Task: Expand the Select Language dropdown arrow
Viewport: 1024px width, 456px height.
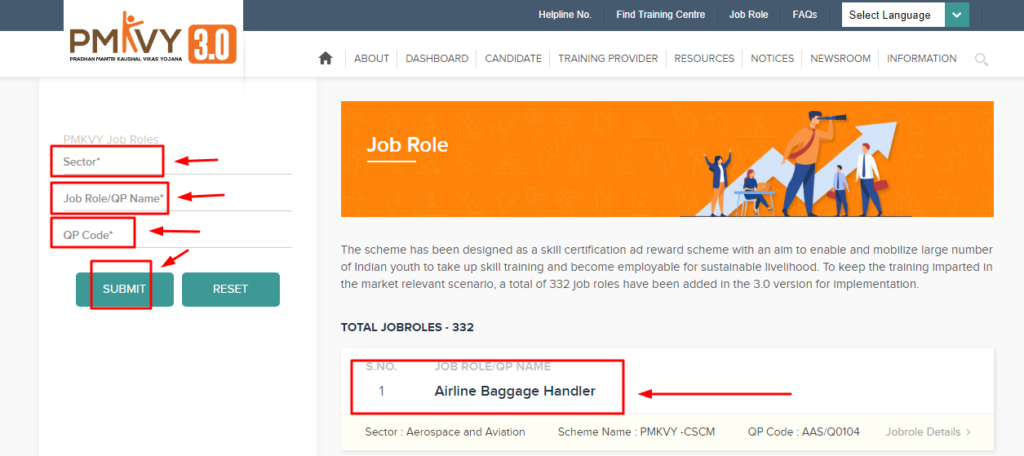Action: (957, 15)
